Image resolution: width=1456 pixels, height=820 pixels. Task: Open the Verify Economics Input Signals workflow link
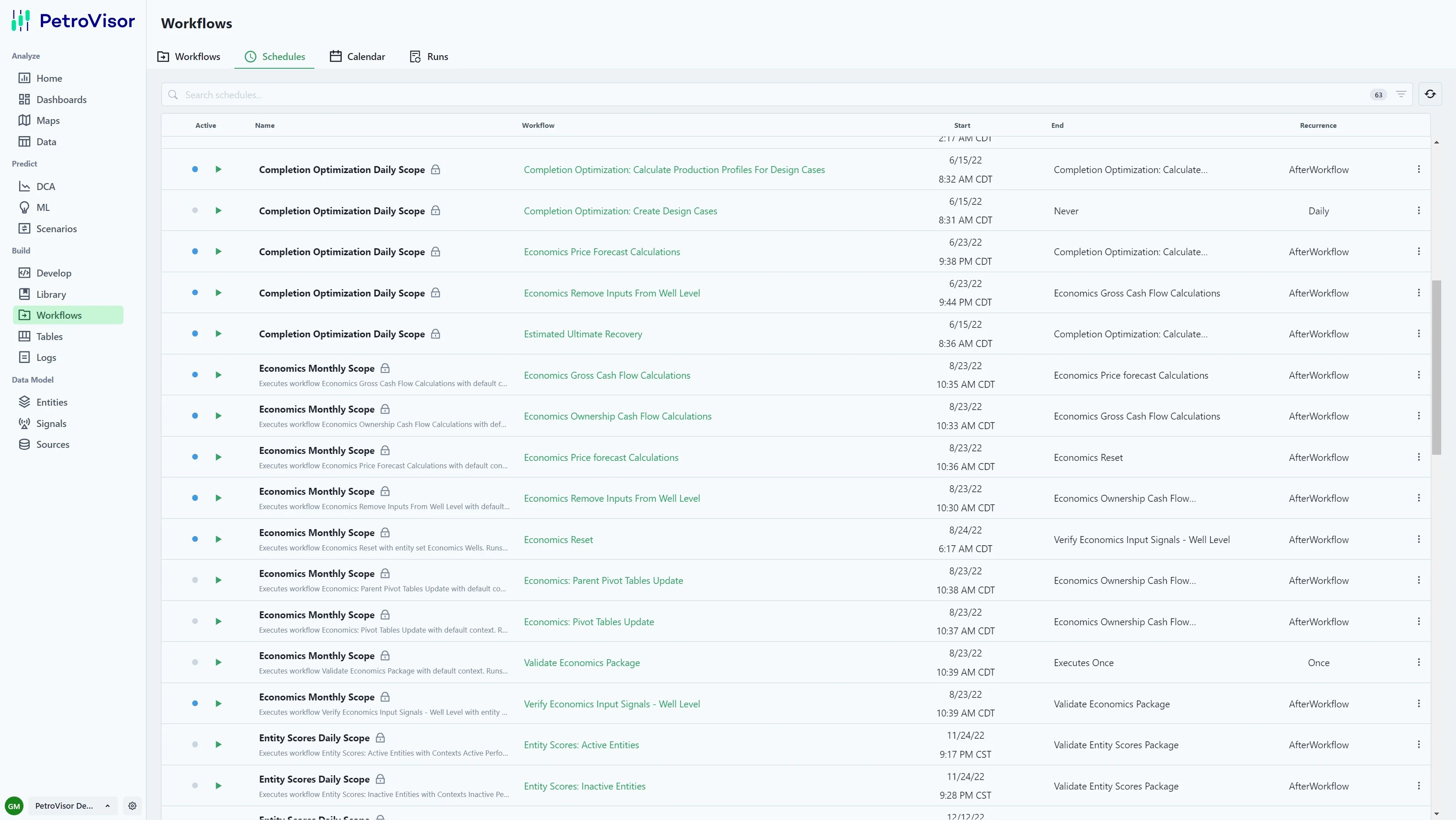click(611, 703)
